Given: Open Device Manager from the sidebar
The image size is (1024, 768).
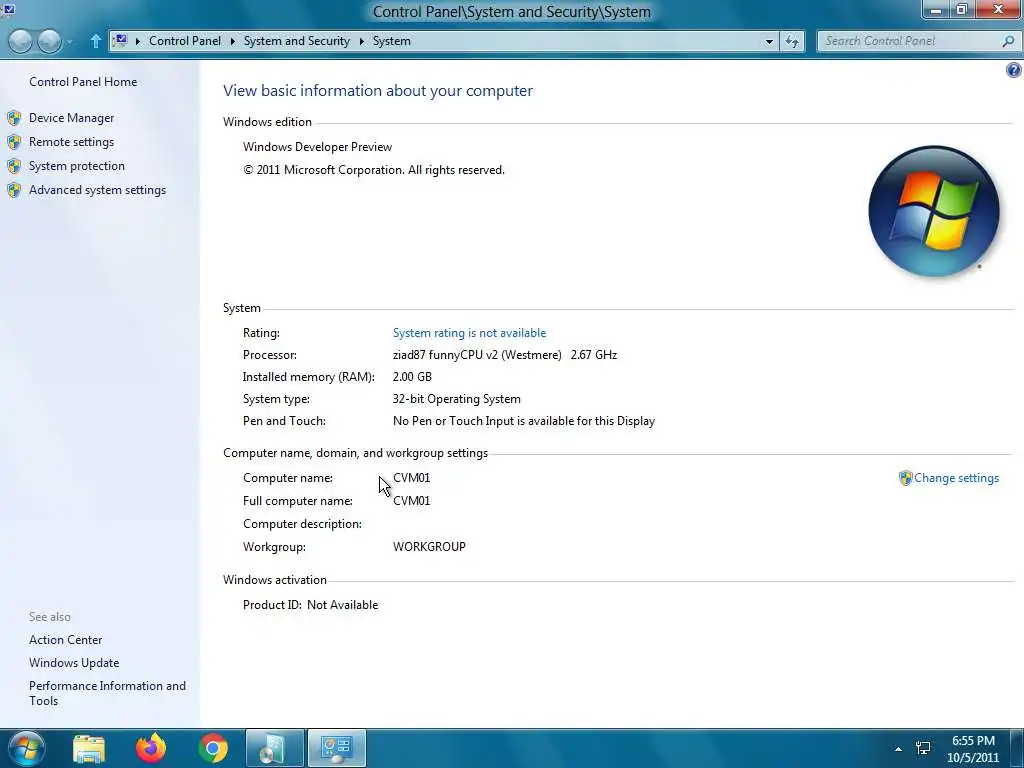Looking at the screenshot, I should (x=71, y=118).
